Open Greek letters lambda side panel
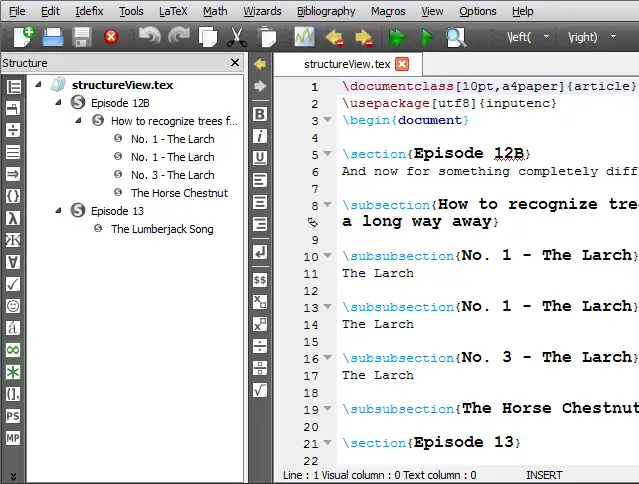The height and width of the screenshot is (484, 639). [13, 218]
